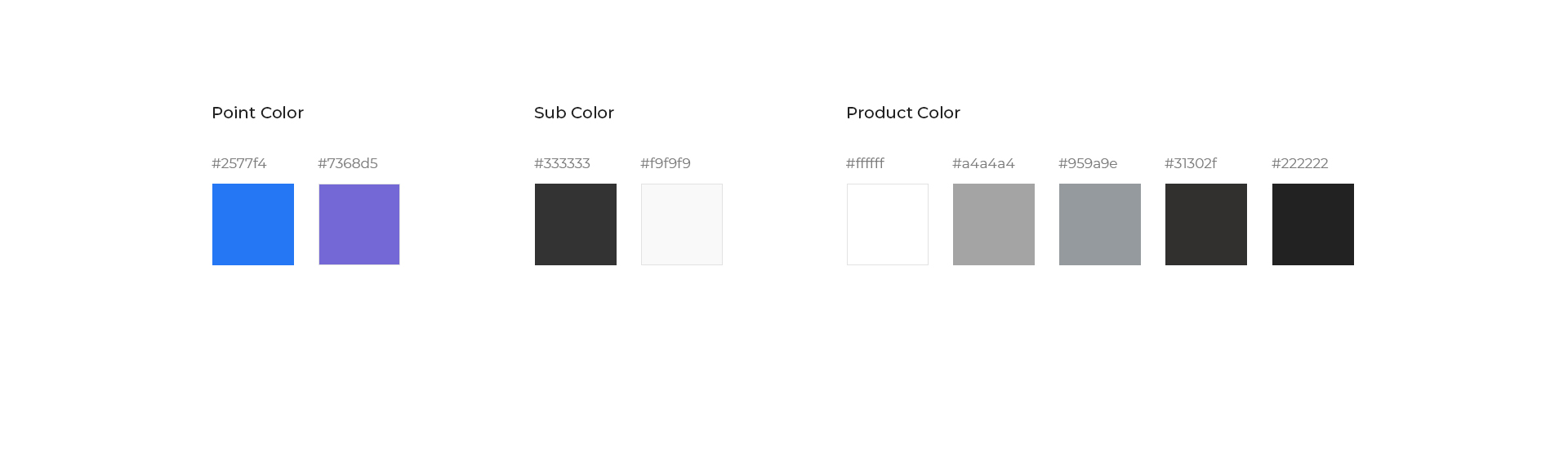
Task: Click the Point Color heading
Action: tap(257, 113)
